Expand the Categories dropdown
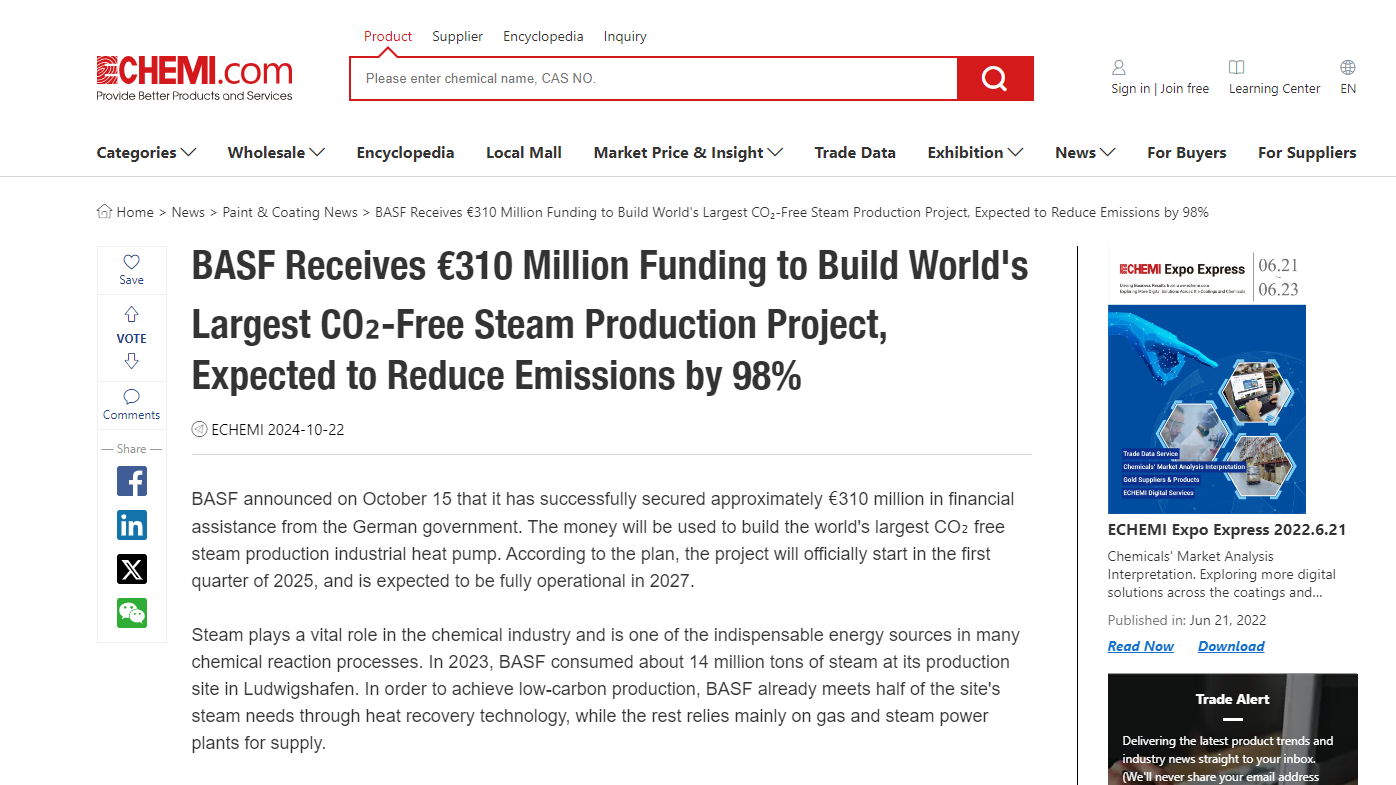The height and width of the screenshot is (785, 1396). tap(146, 152)
